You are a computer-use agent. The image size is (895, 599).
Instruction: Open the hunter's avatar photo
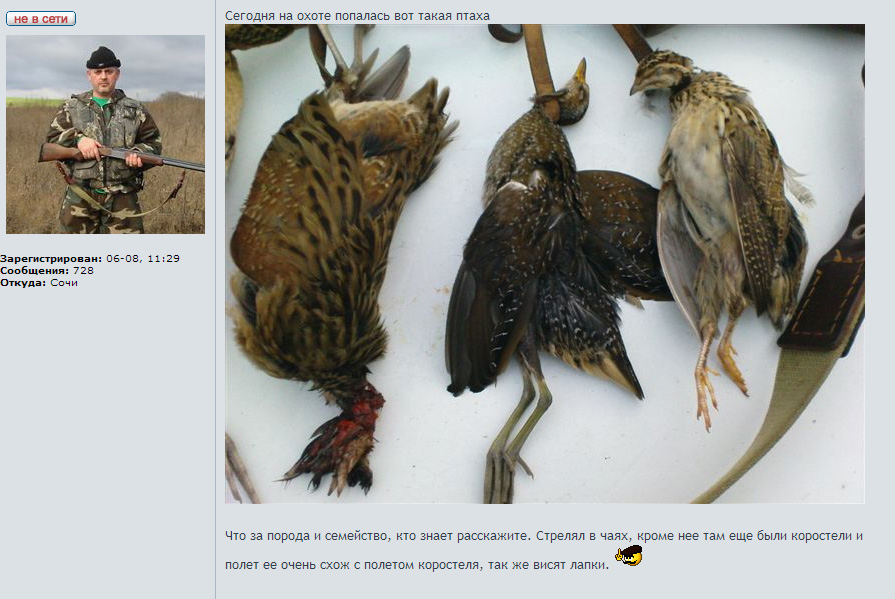tap(105, 134)
